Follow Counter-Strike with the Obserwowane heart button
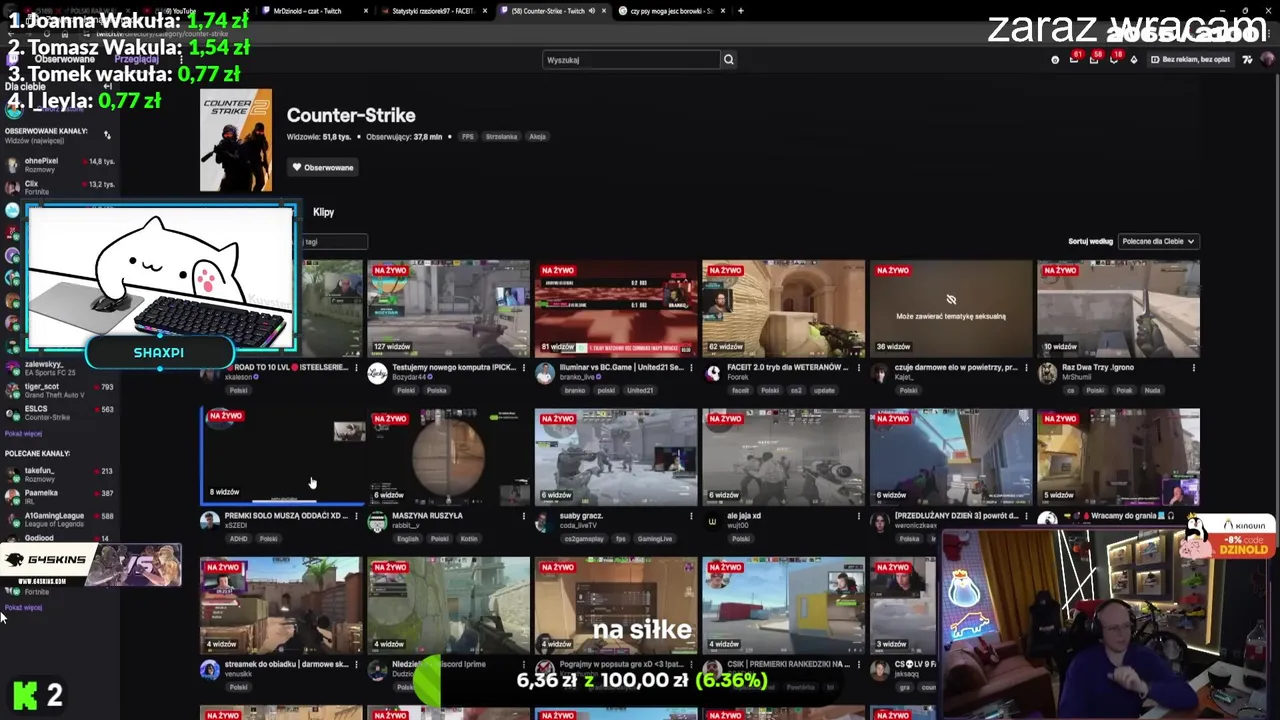Viewport: 1280px width, 720px height. [x=324, y=167]
